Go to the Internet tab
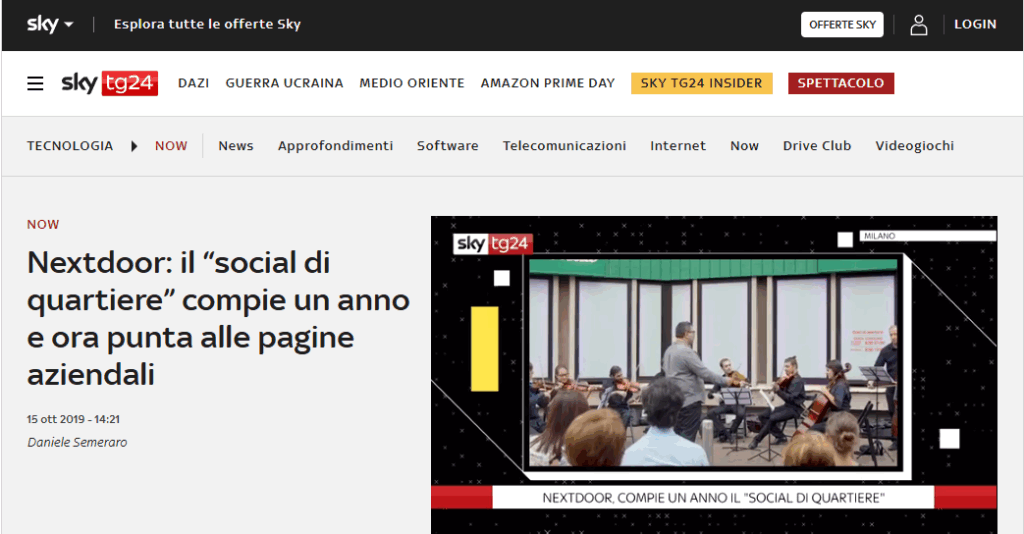Viewport: 1024px width, 534px height. point(678,146)
